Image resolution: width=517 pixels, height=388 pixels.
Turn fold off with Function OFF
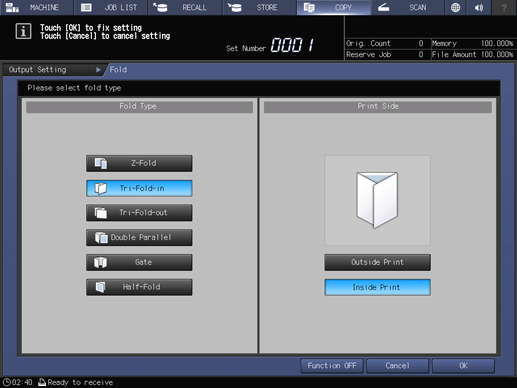tap(332, 366)
